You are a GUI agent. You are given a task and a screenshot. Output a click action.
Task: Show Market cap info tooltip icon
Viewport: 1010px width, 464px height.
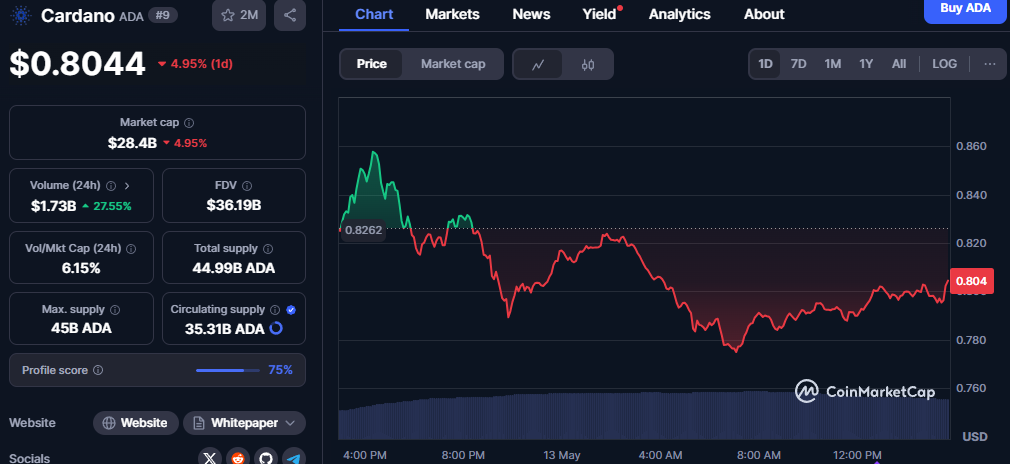(189, 122)
